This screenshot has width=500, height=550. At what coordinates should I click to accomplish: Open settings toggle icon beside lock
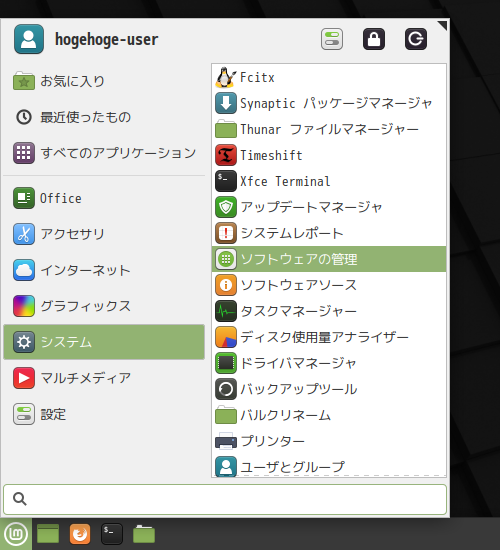pos(332,39)
